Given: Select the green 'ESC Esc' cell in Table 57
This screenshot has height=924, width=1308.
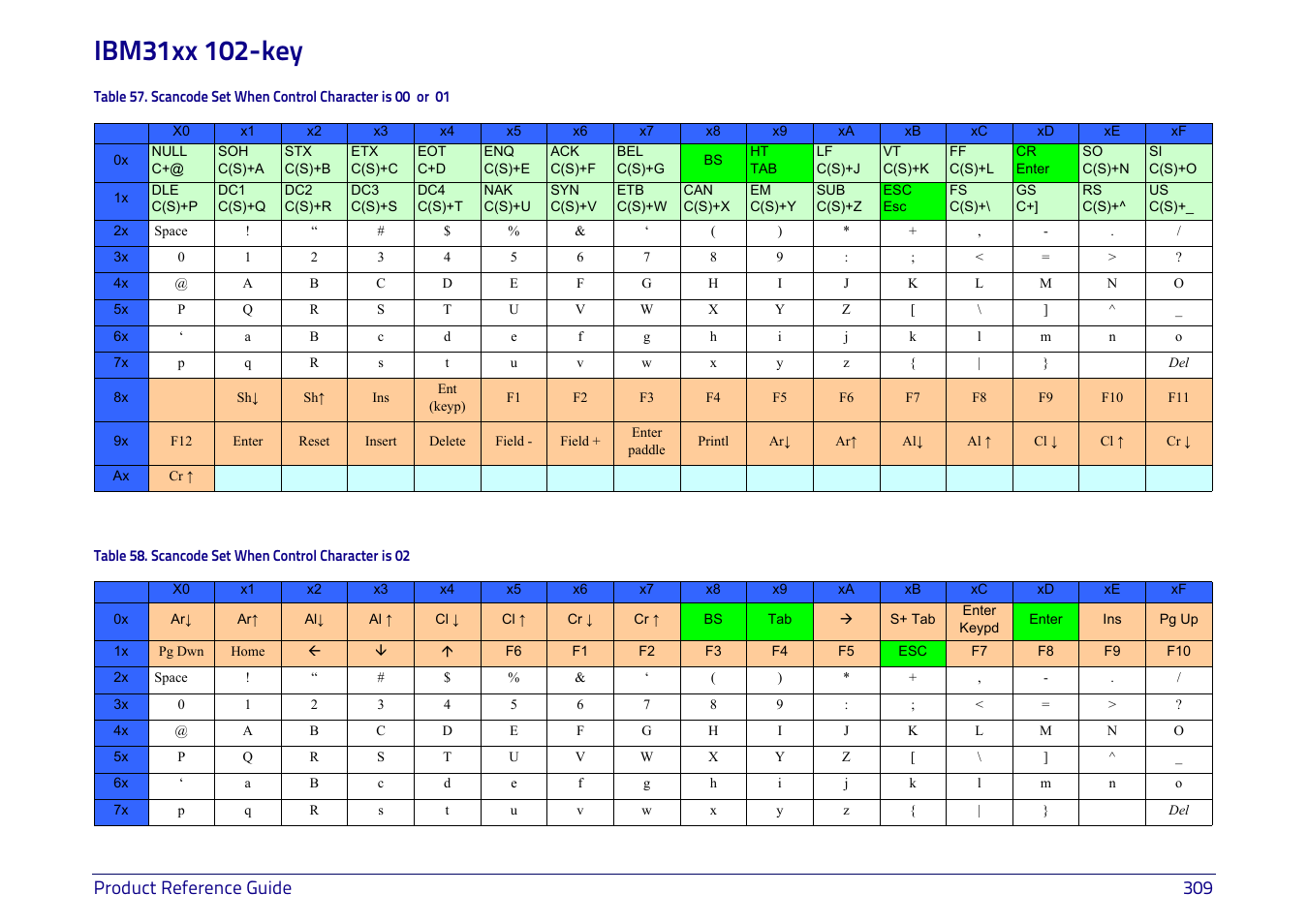Looking at the screenshot, I should coord(913,200).
